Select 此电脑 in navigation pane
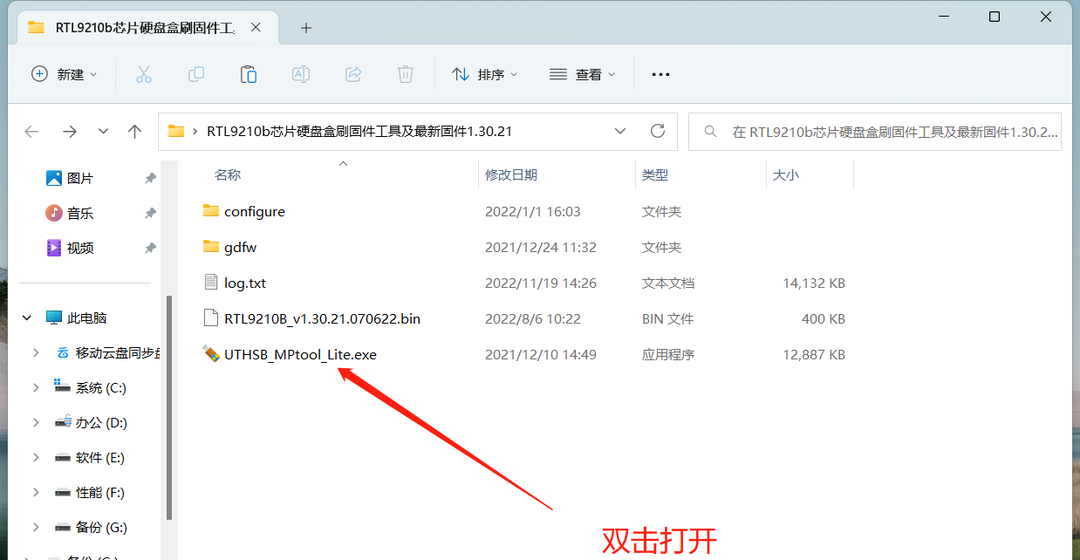1080x560 pixels. 87,318
